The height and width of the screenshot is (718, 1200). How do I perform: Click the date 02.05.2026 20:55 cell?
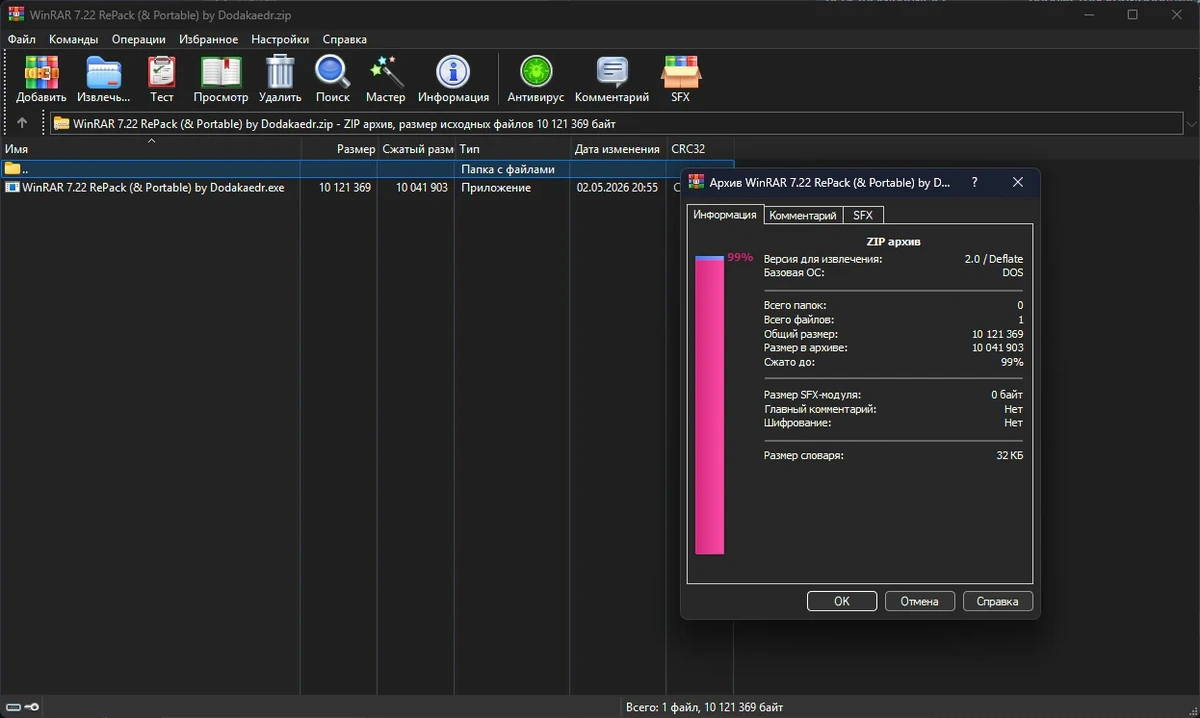click(617, 187)
